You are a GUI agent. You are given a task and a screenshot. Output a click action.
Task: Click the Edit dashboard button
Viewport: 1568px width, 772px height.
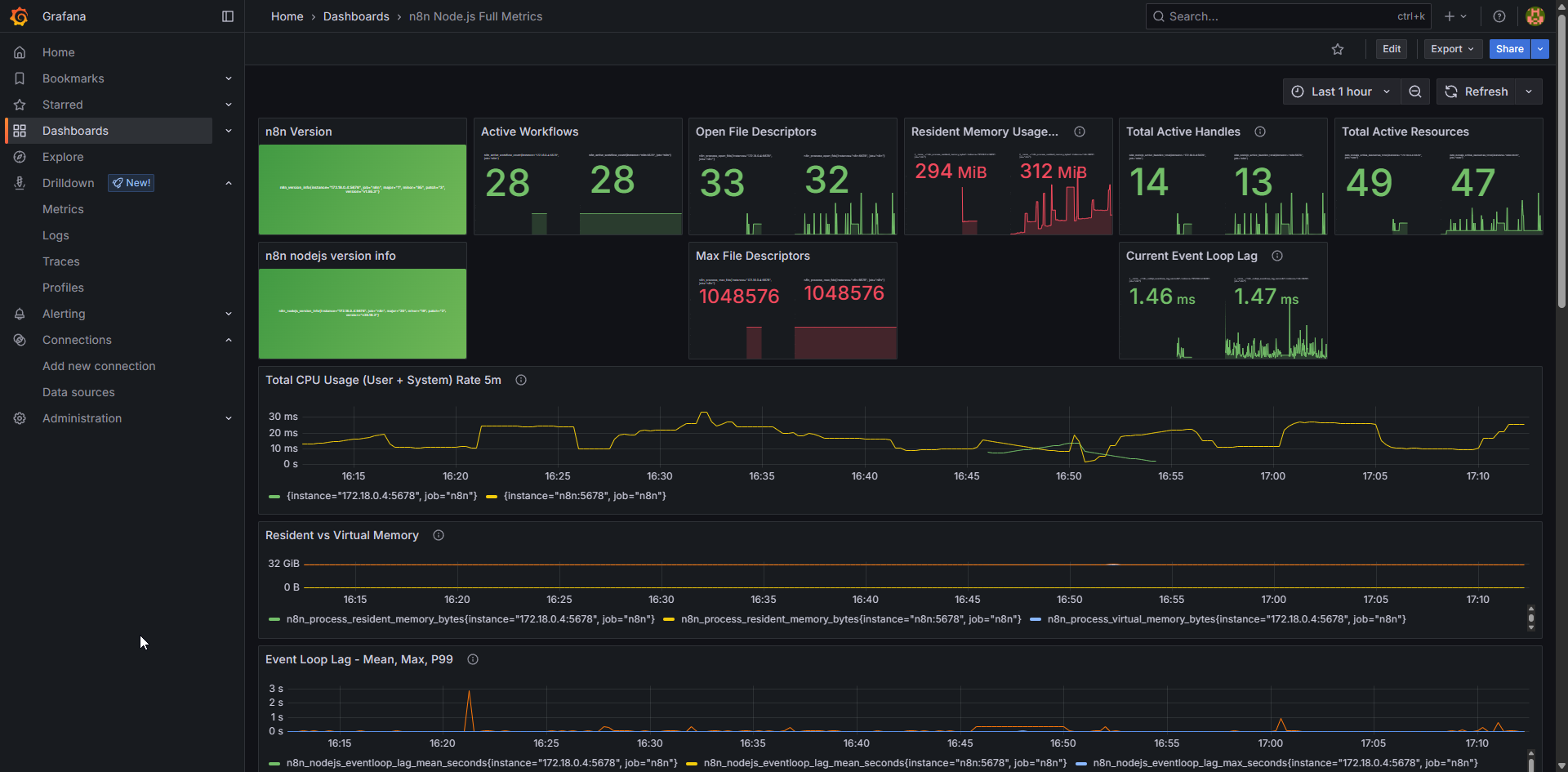tap(1392, 49)
